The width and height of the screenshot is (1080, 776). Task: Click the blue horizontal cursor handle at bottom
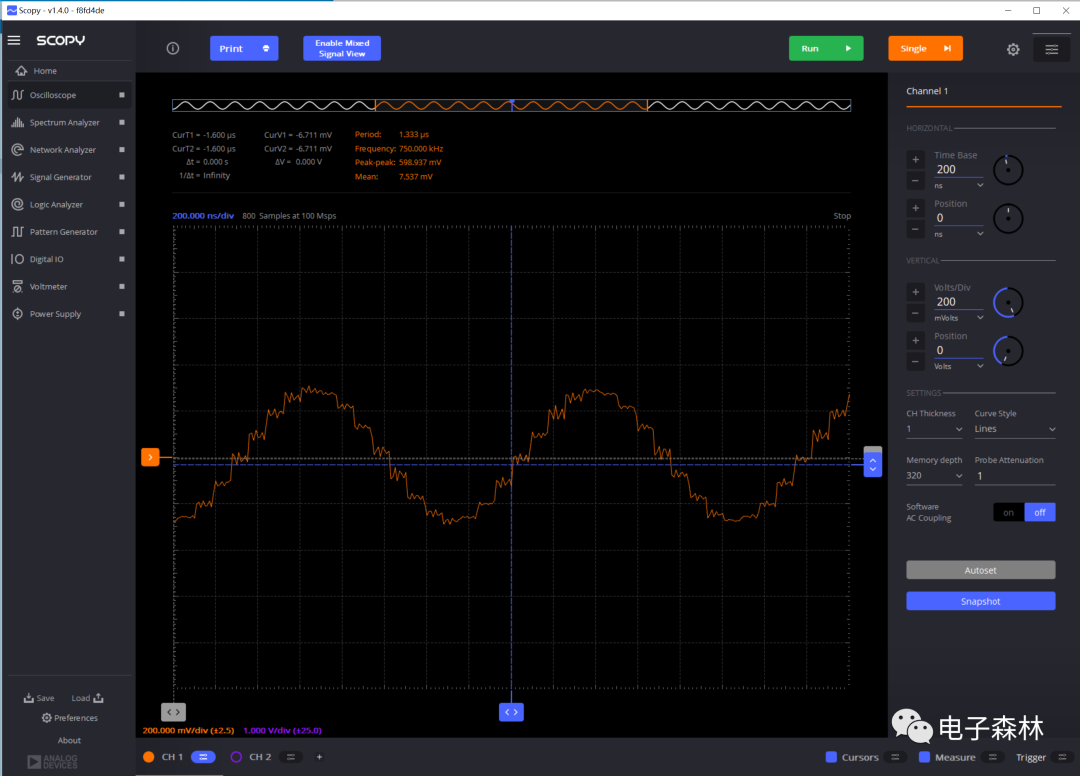[511, 712]
